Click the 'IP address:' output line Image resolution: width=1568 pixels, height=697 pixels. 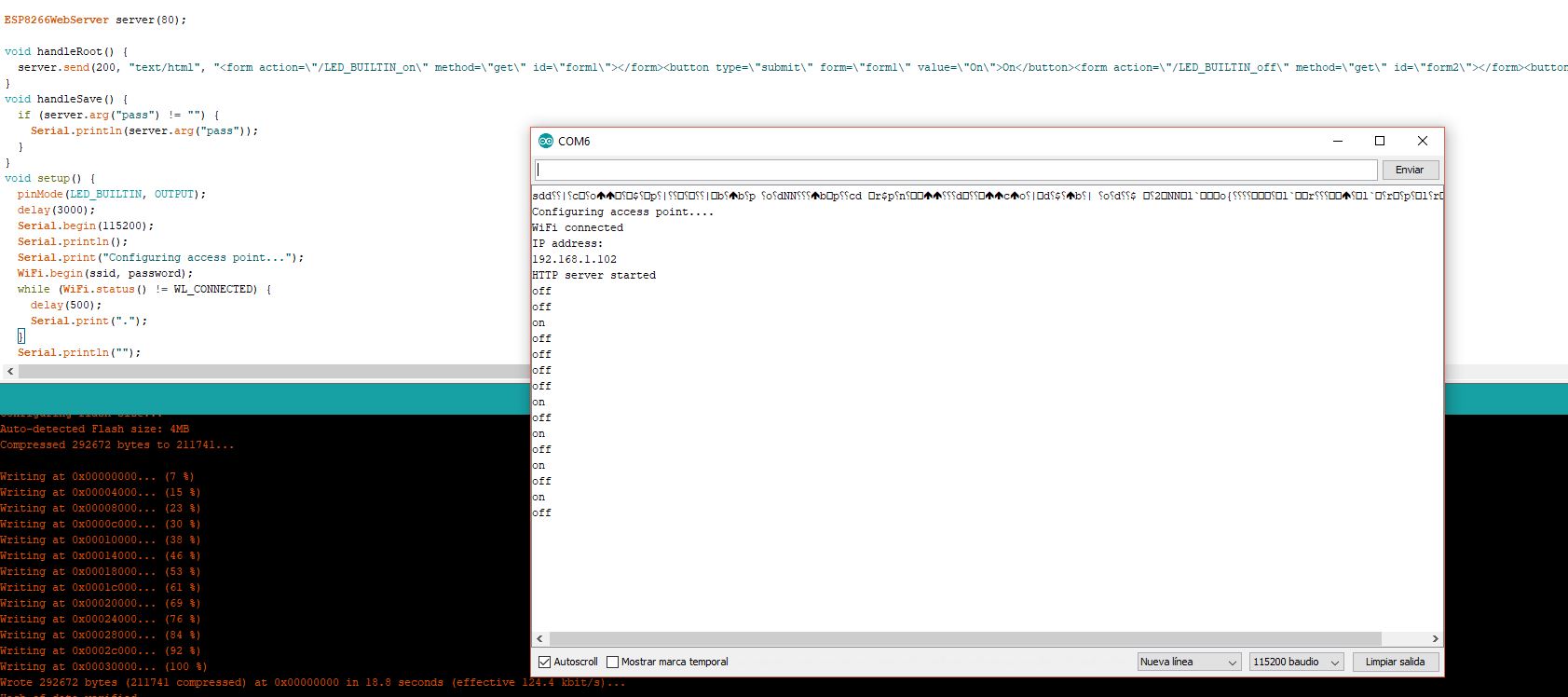pos(567,243)
